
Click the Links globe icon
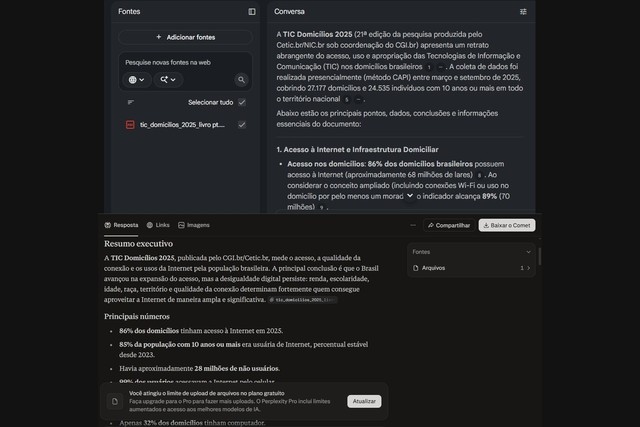150,225
